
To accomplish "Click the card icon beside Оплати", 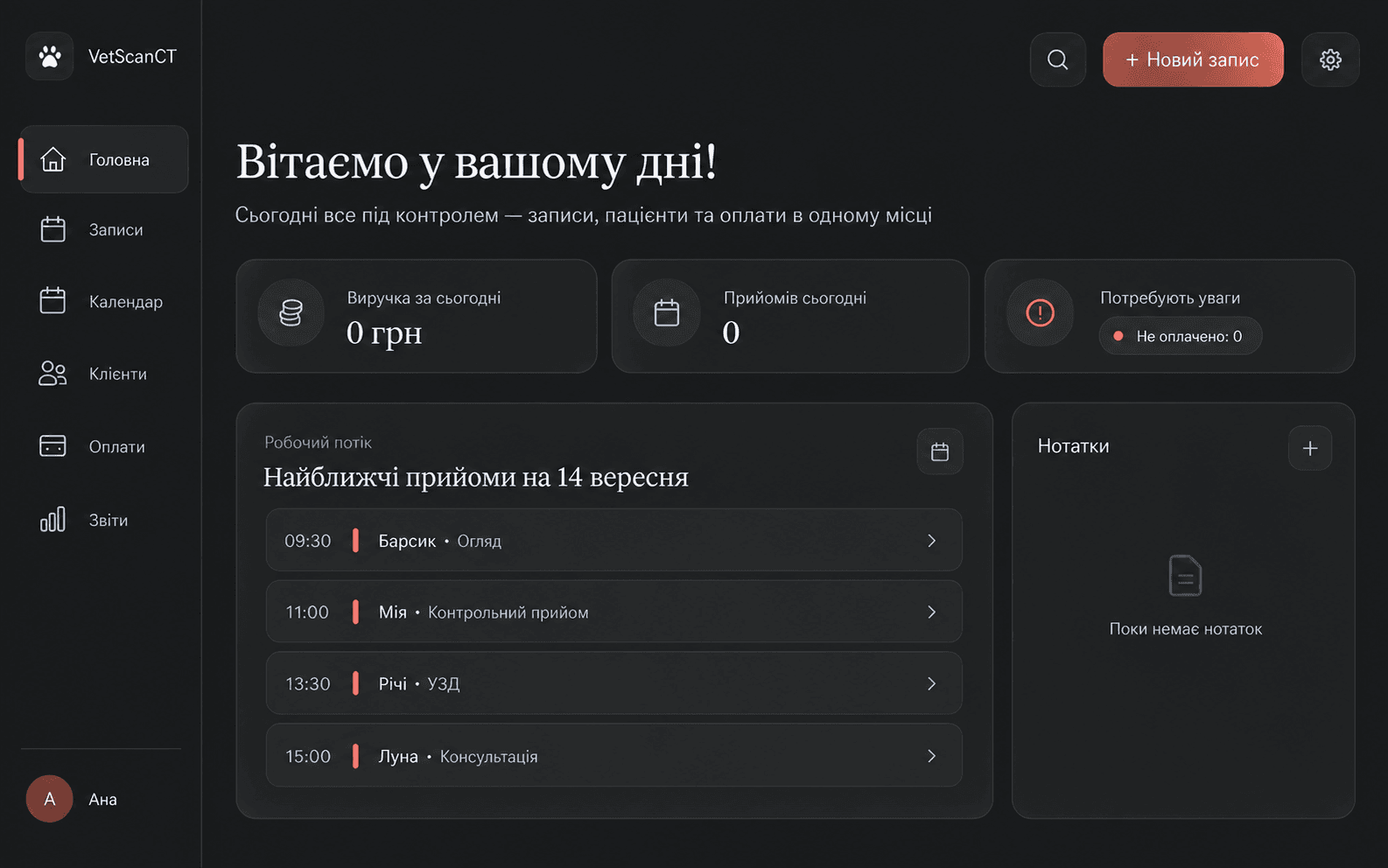I will click(53, 446).
